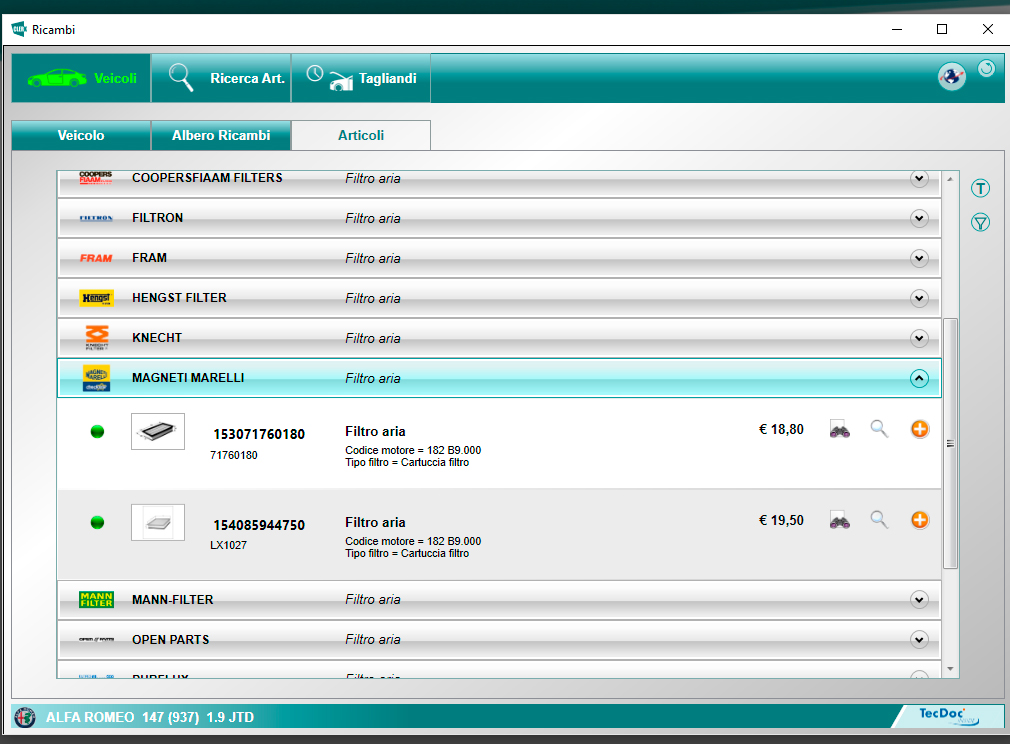This screenshot has width=1010, height=744.
Task: Click the globe icon in top toolbar
Action: pos(951,77)
